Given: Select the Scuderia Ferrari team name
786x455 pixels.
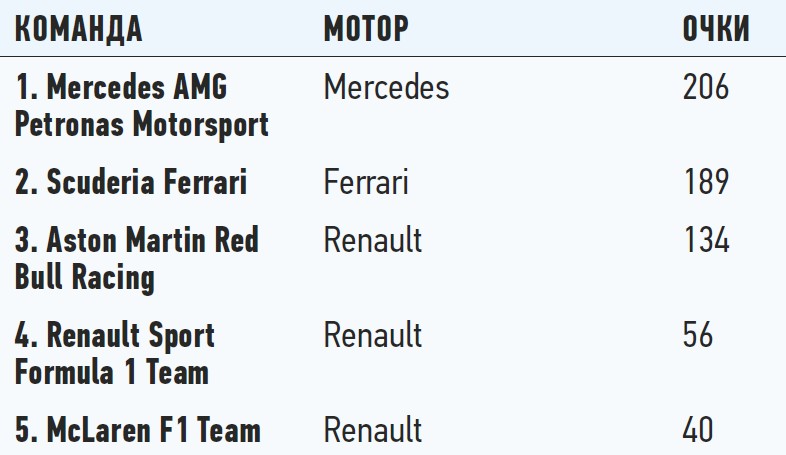Looking at the screenshot, I should (x=131, y=183).
